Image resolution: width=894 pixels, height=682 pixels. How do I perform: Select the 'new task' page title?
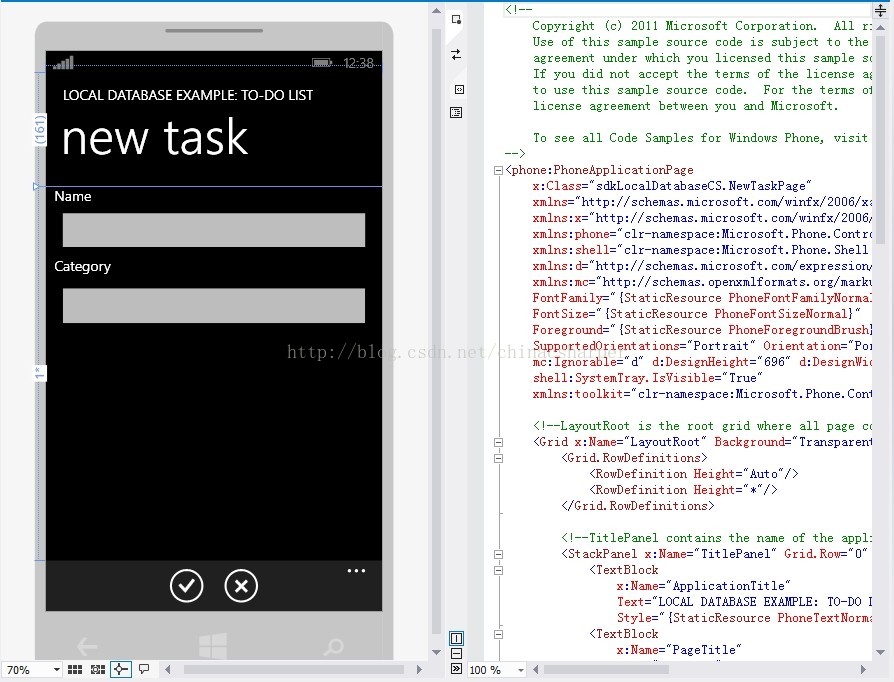(155, 137)
